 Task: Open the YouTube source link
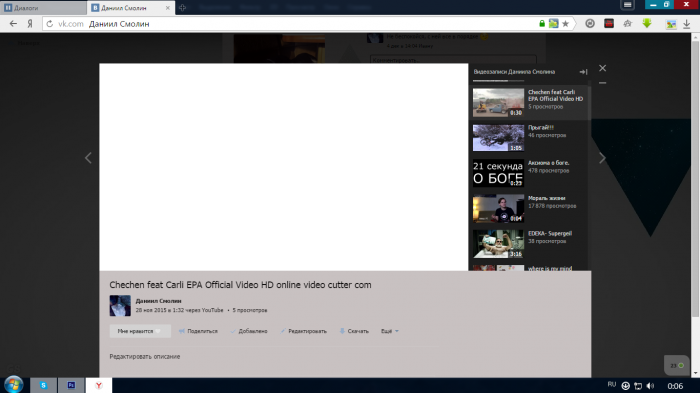212,310
